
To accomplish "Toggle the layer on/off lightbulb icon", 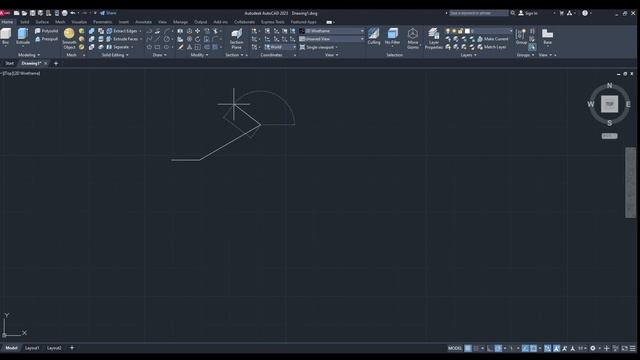I will click(448, 31).
